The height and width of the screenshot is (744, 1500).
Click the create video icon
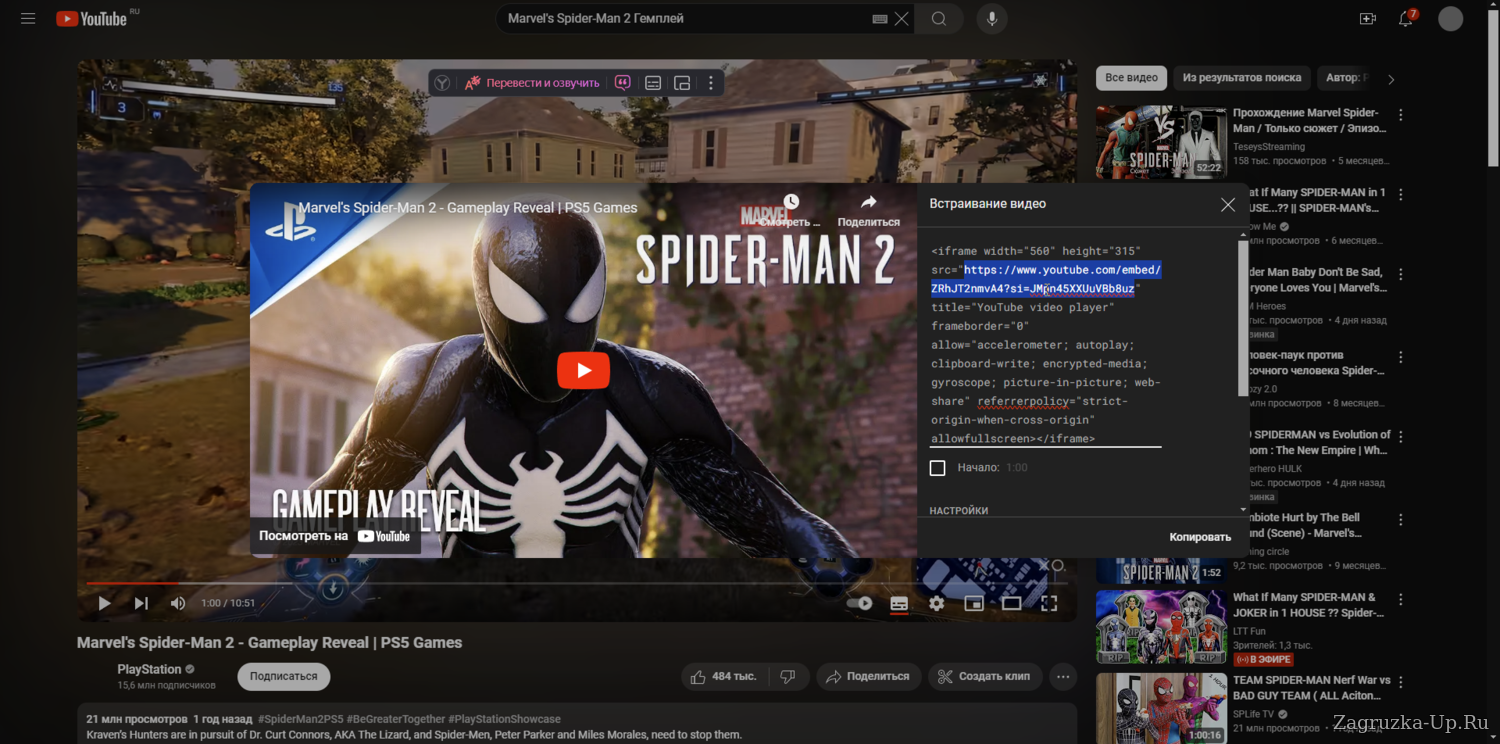(1367, 19)
